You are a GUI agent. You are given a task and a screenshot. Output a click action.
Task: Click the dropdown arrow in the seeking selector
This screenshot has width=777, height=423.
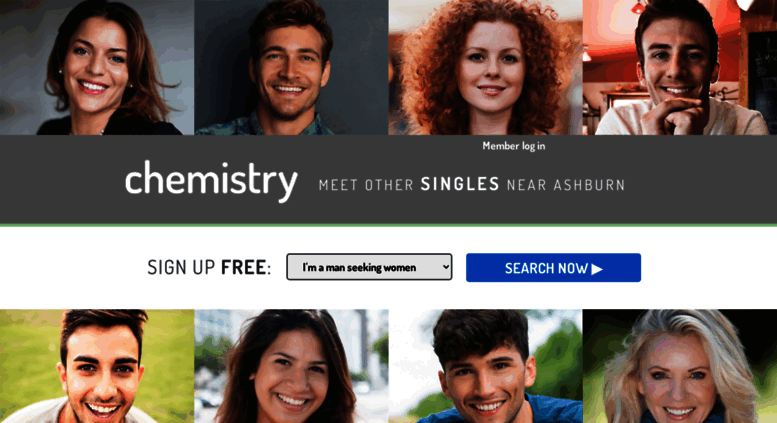click(445, 267)
